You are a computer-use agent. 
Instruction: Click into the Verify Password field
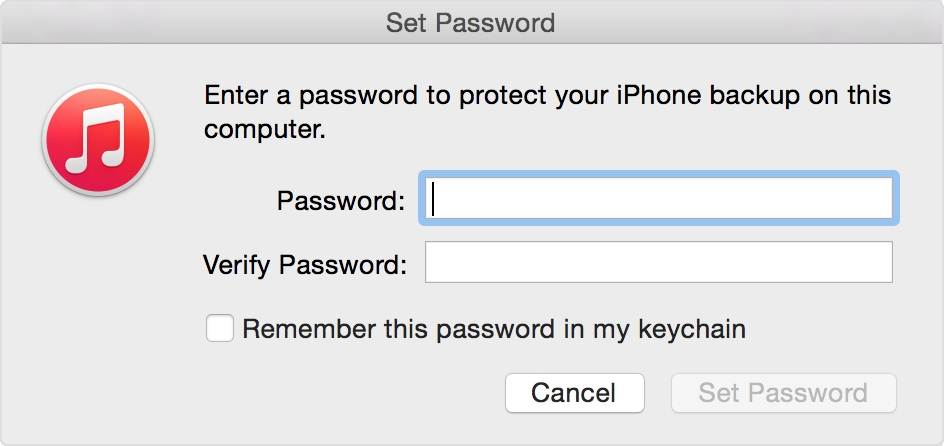(658, 263)
